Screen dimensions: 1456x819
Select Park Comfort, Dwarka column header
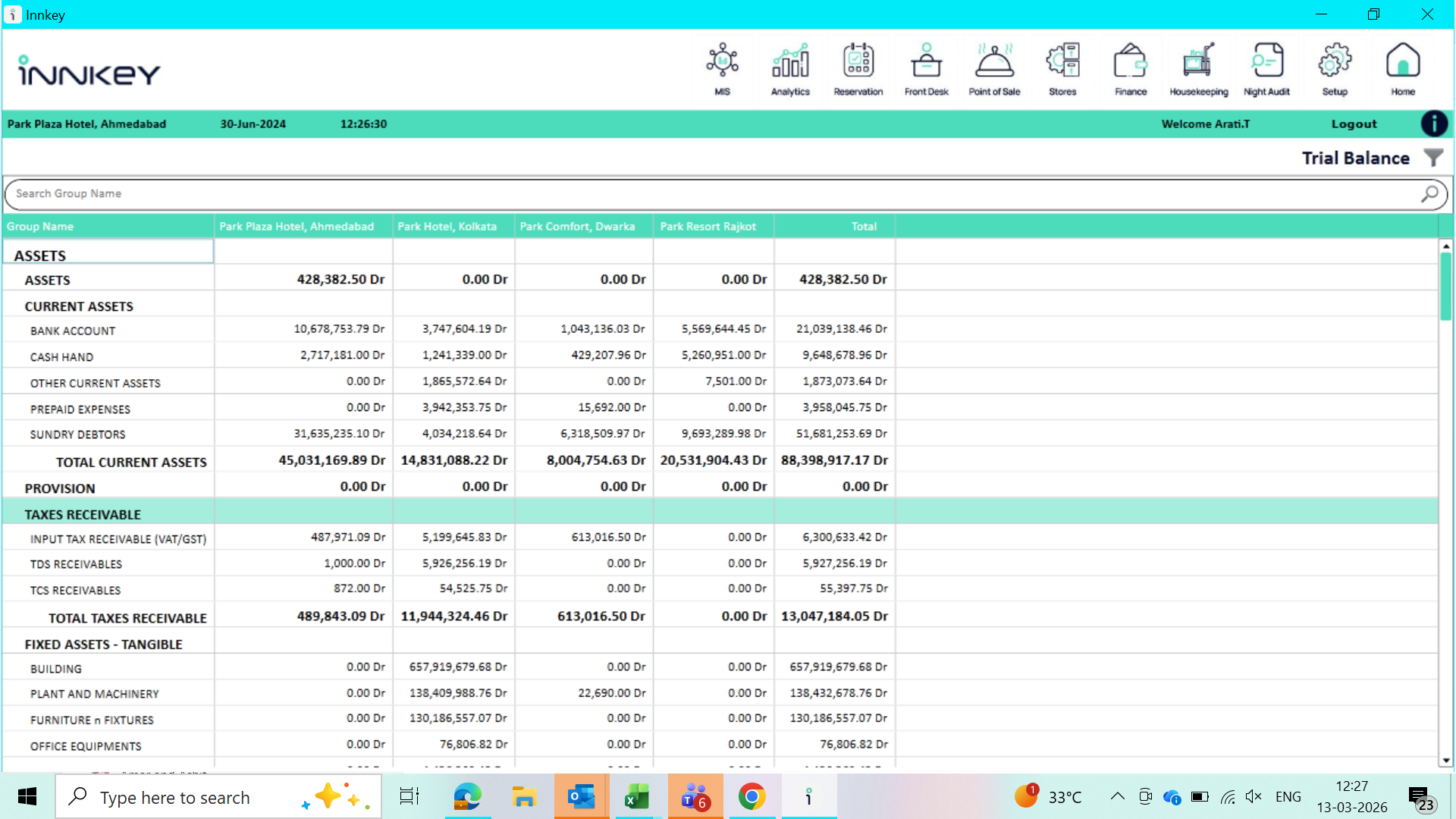click(584, 227)
